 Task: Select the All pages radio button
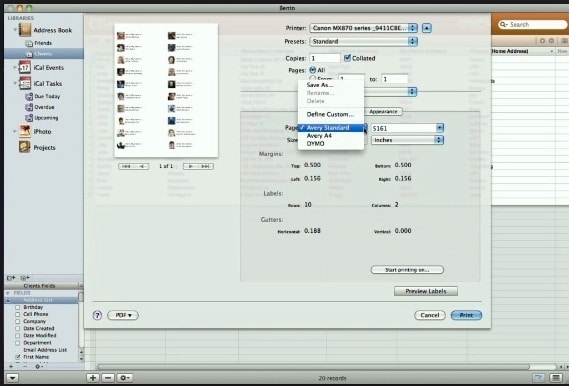313,70
